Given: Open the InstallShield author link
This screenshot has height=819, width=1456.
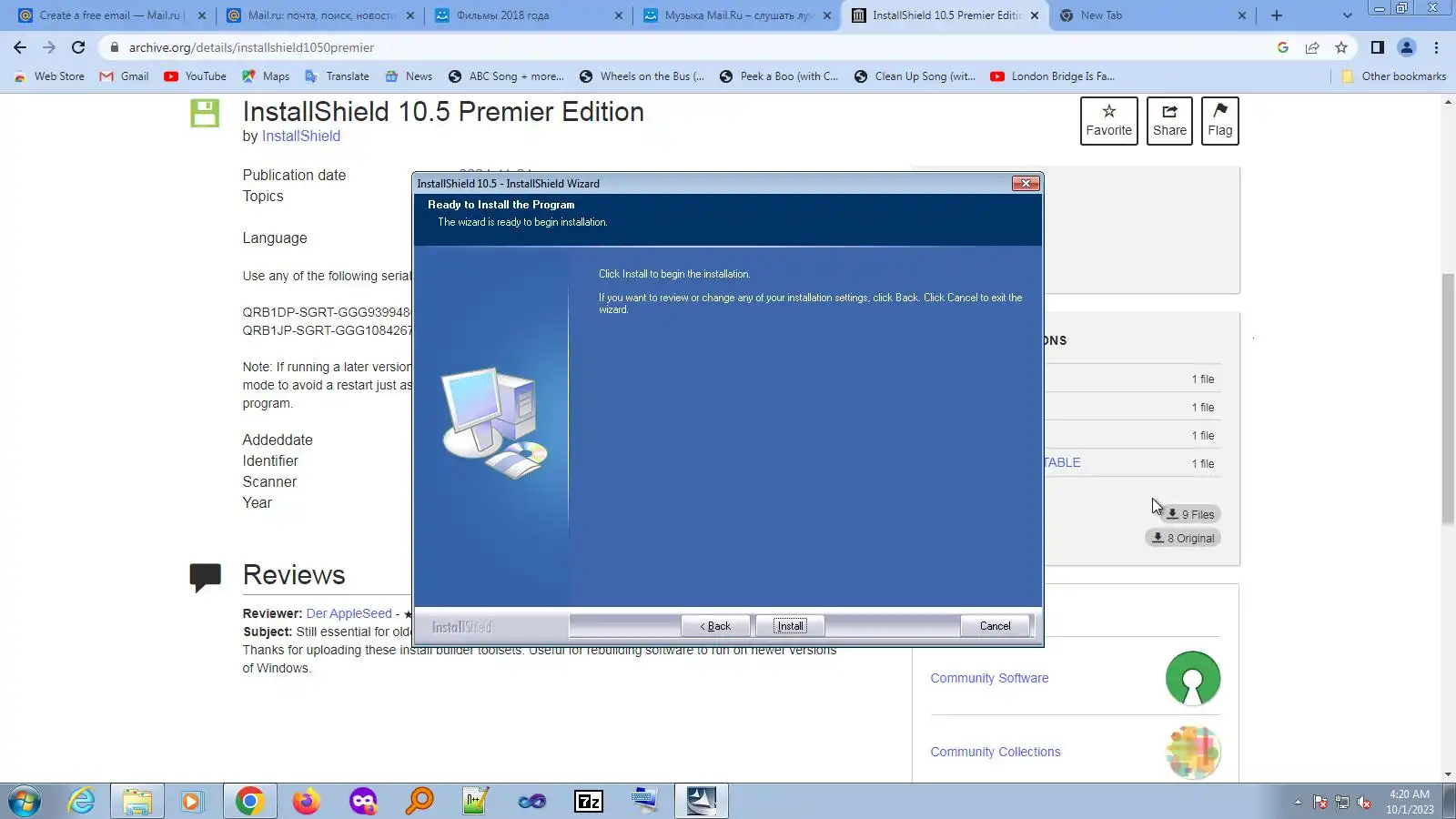Looking at the screenshot, I should 301,136.
